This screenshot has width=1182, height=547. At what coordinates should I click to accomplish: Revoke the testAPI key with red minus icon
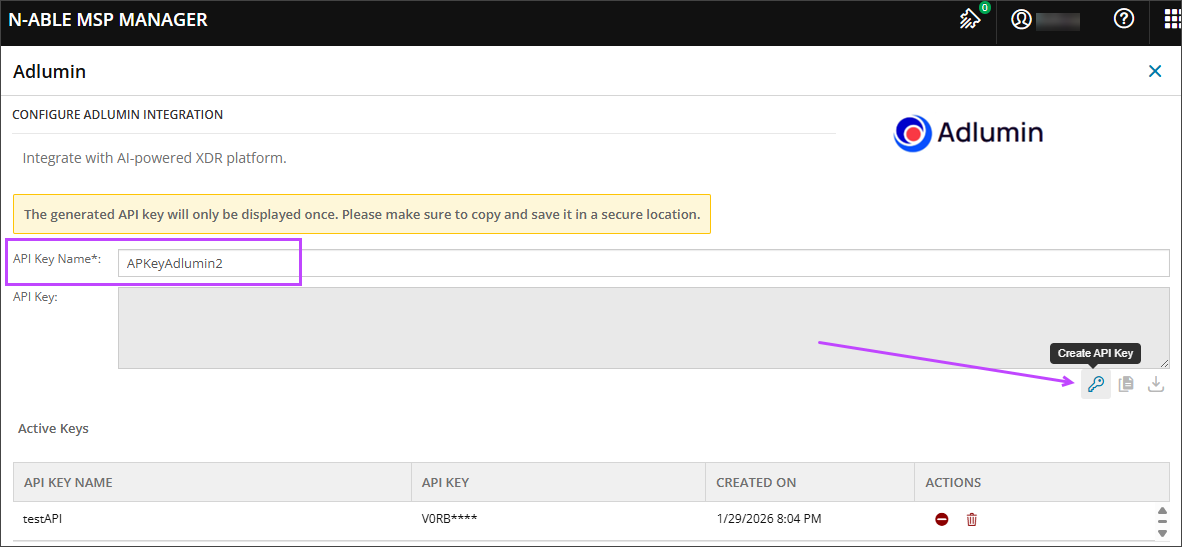click(942, 519)
